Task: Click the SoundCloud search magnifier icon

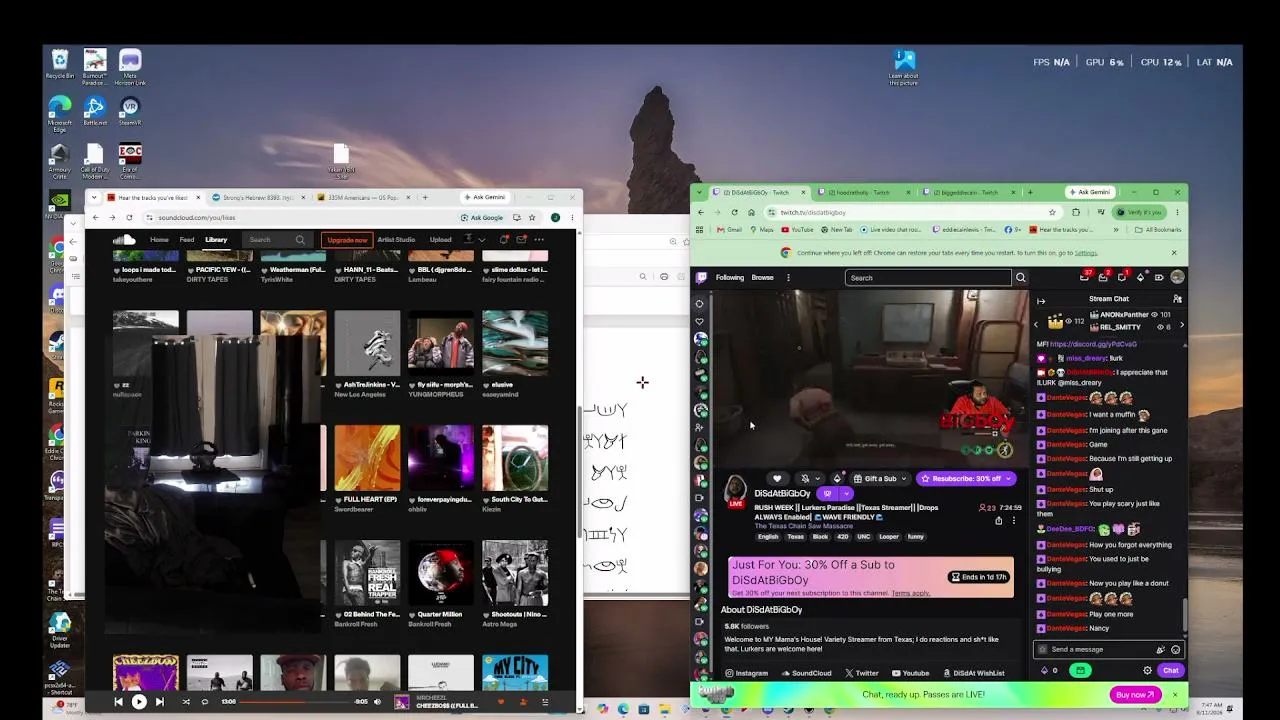Action: click(300, 240)
